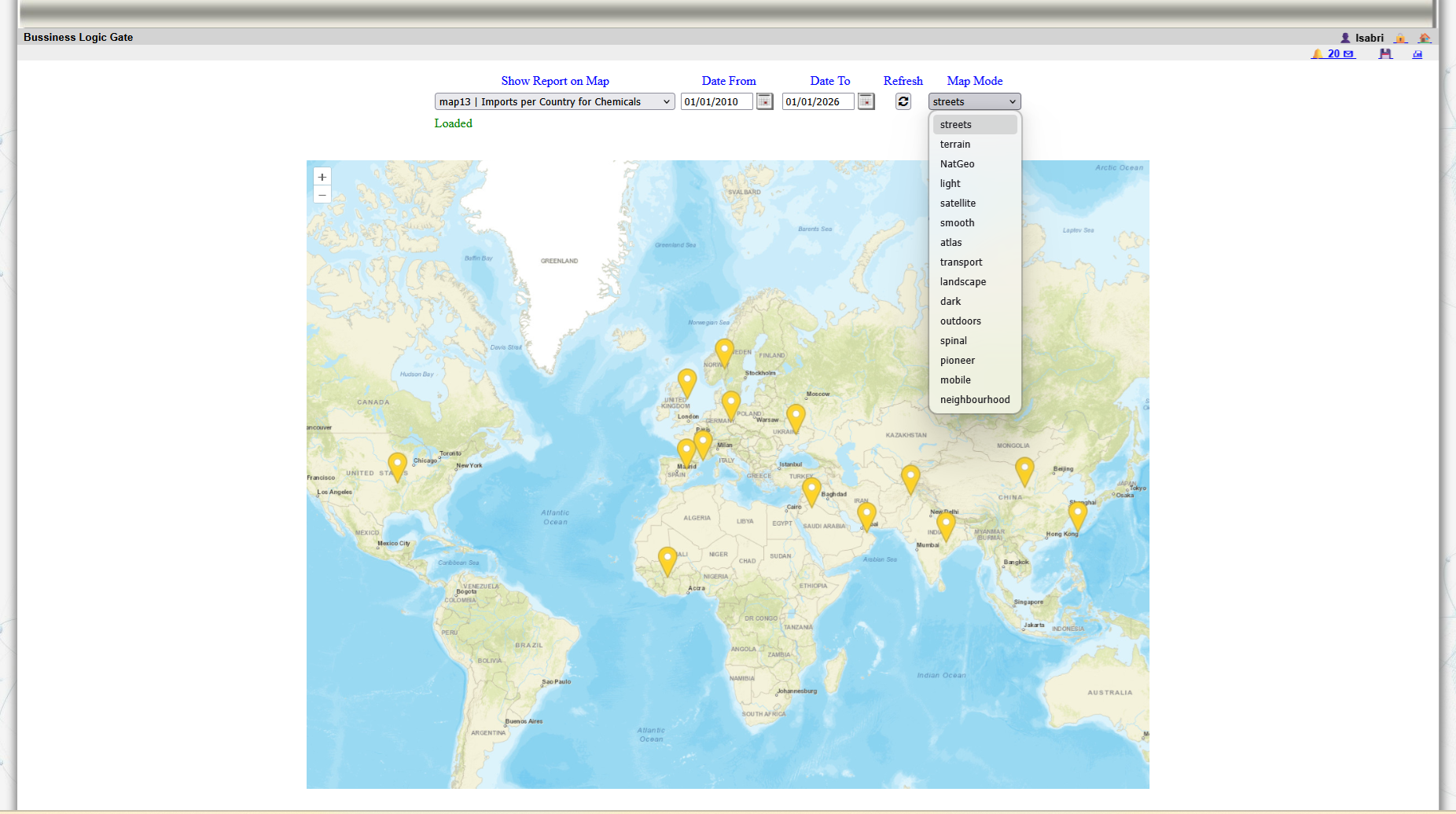Go to home via house icon

click(x=1424, y=38)
